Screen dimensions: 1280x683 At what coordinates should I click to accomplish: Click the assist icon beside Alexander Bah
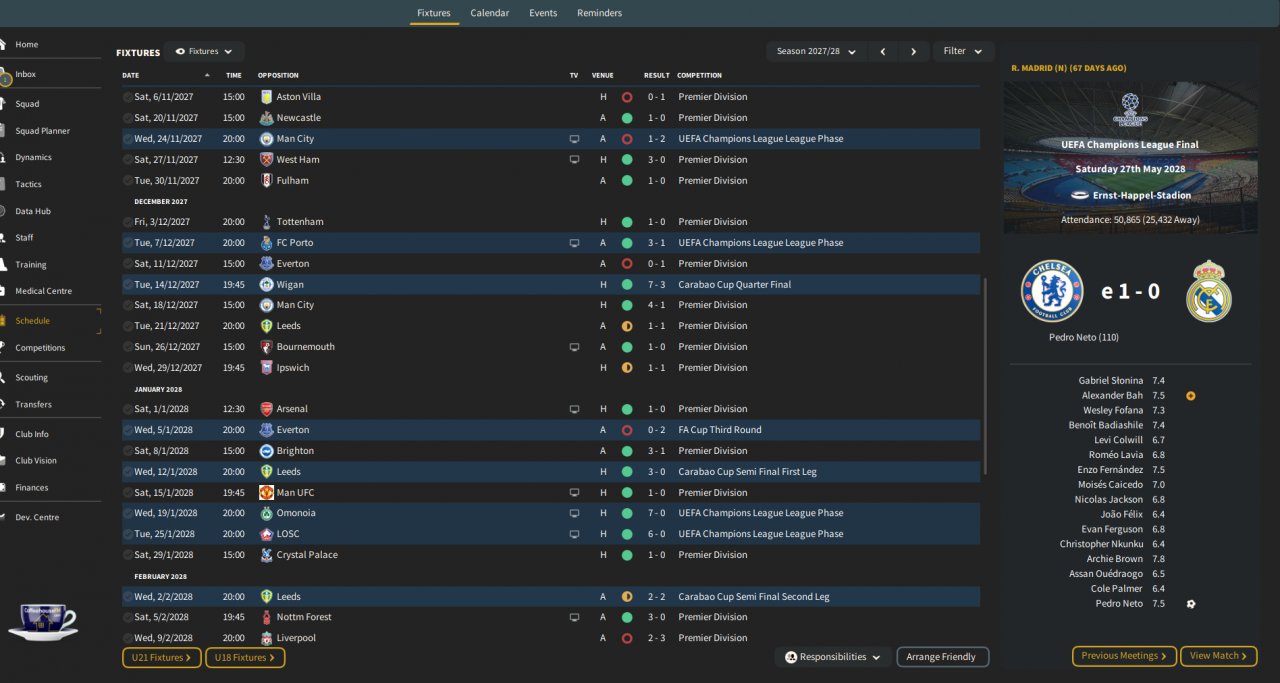tap(1190, 396)
